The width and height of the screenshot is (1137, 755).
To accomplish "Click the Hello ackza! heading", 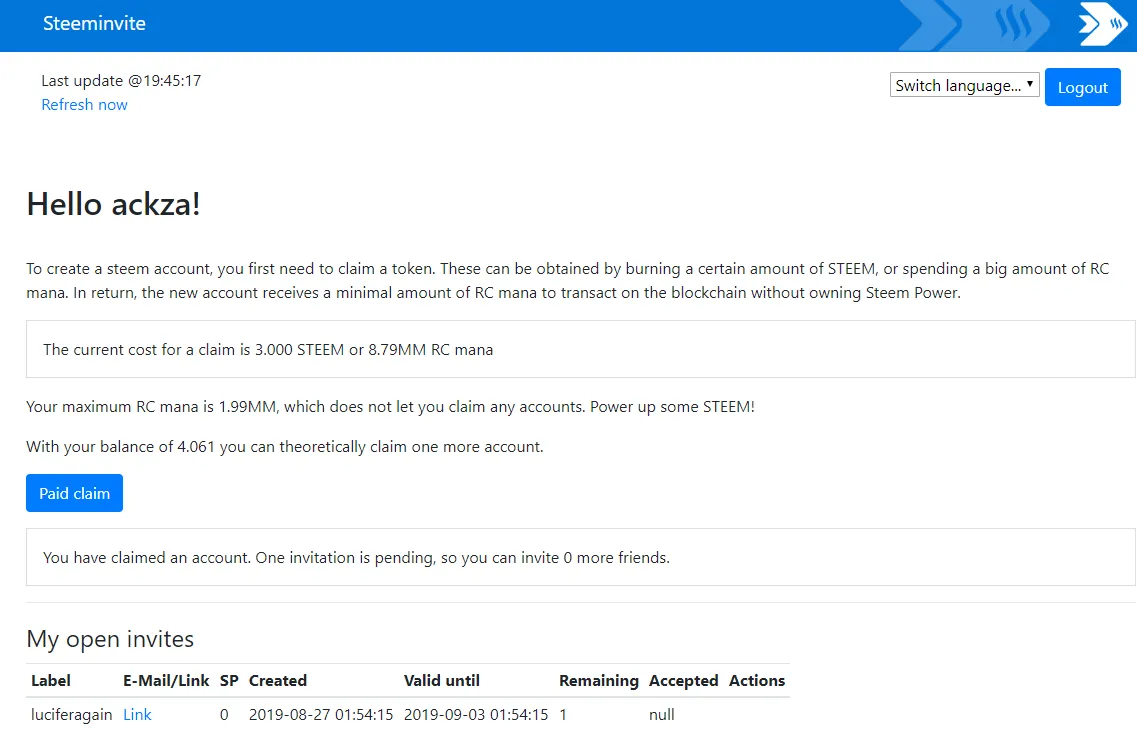I will [114, 204].
